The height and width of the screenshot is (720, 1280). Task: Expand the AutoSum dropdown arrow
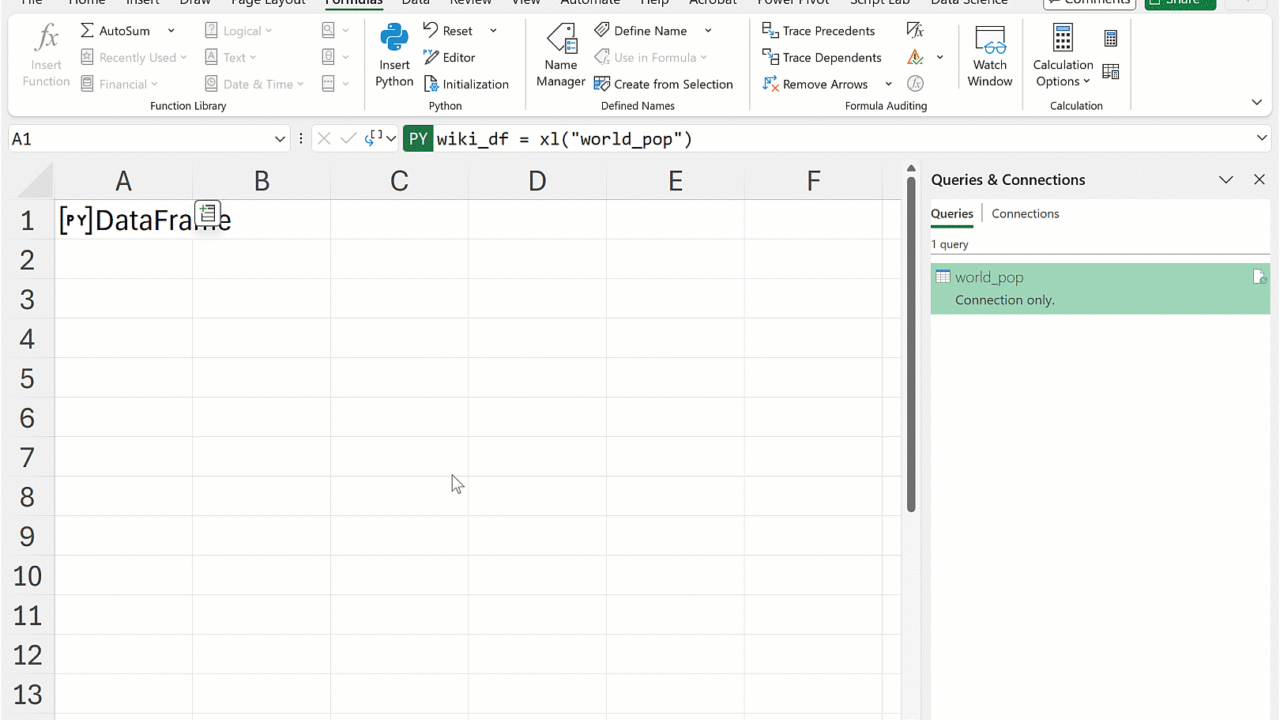(x=171, y=31)
